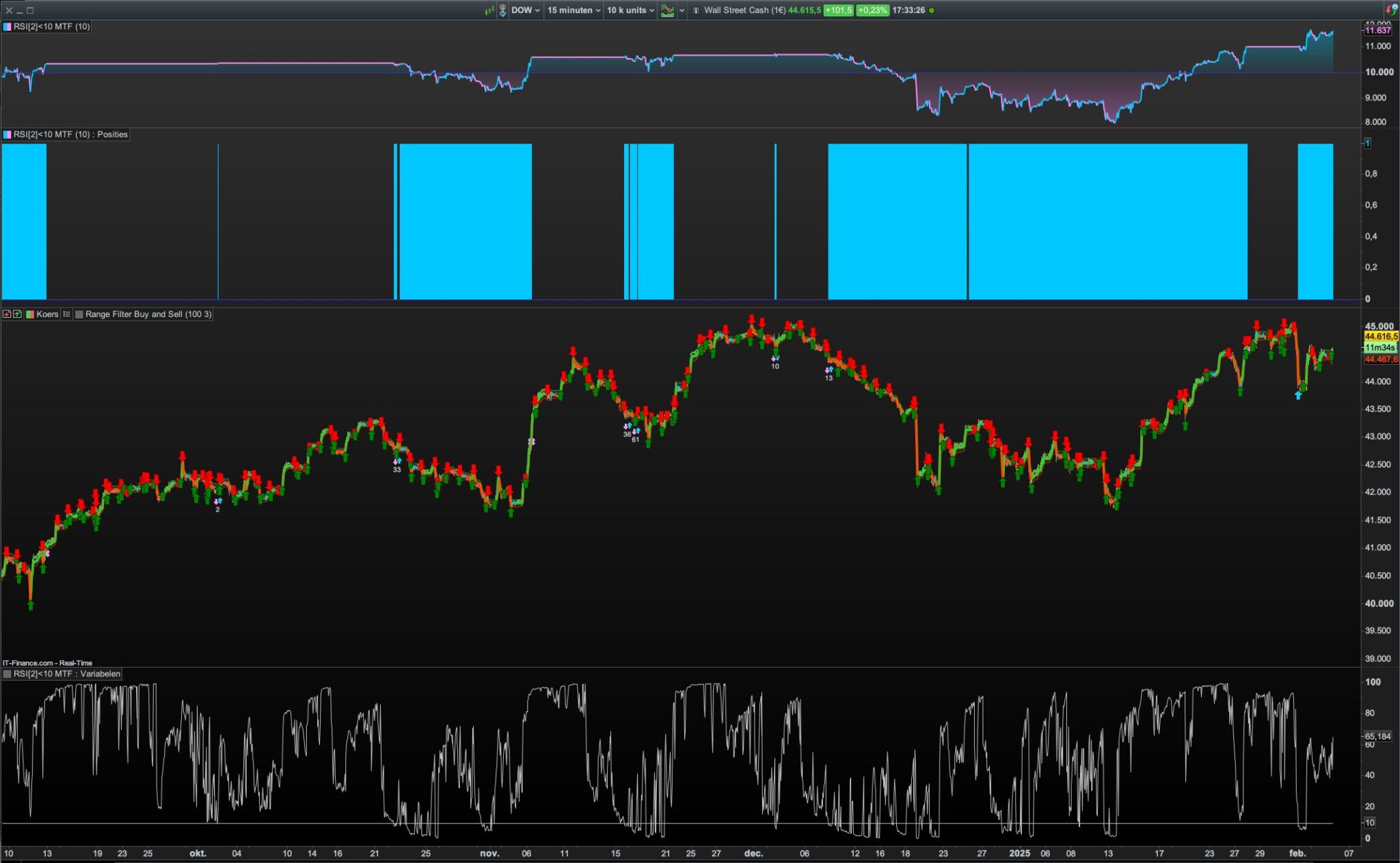Click the candlestick chart style icon

tap(489, 10)
